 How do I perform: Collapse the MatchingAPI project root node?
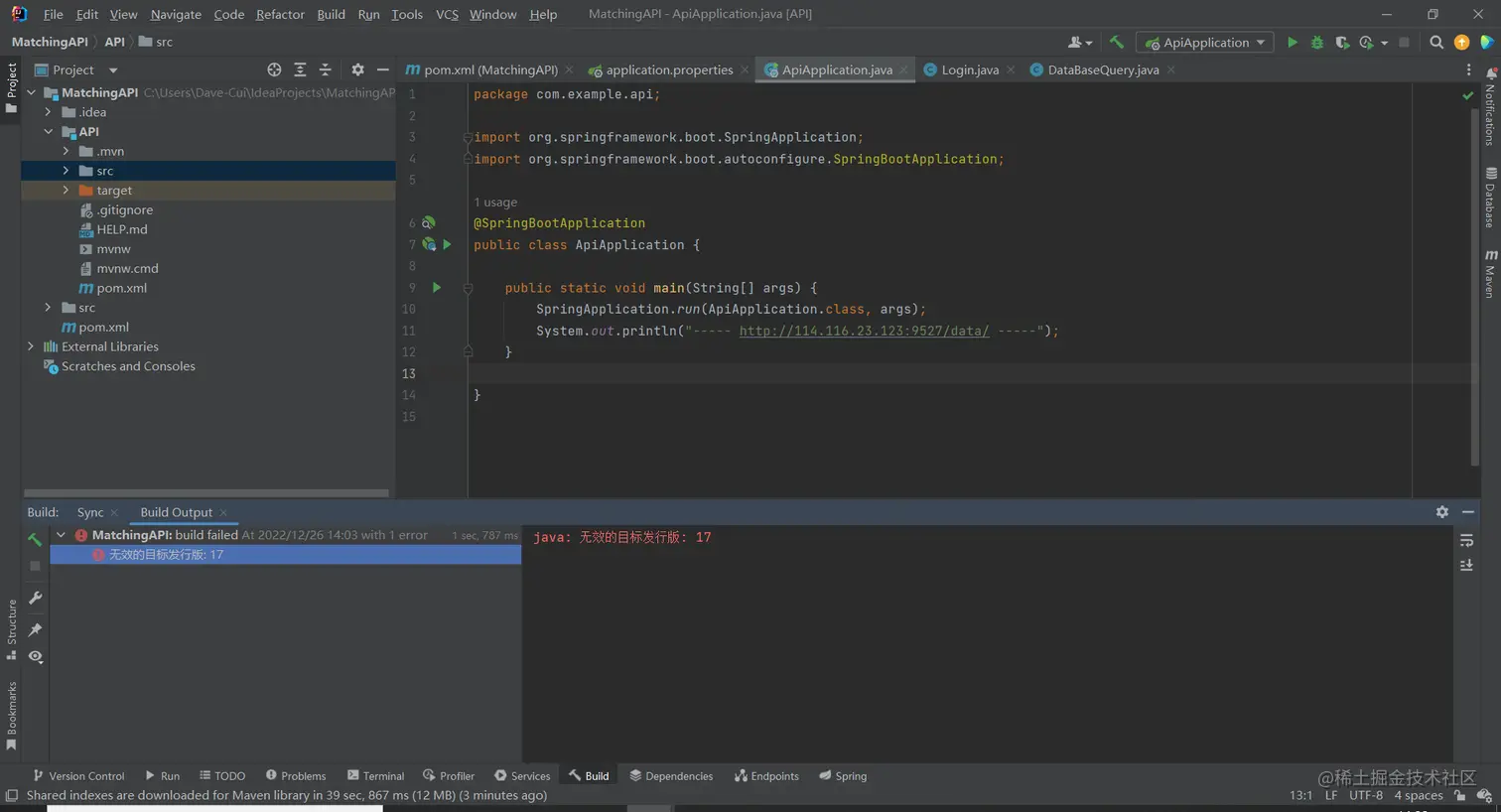tap(31, 91)
